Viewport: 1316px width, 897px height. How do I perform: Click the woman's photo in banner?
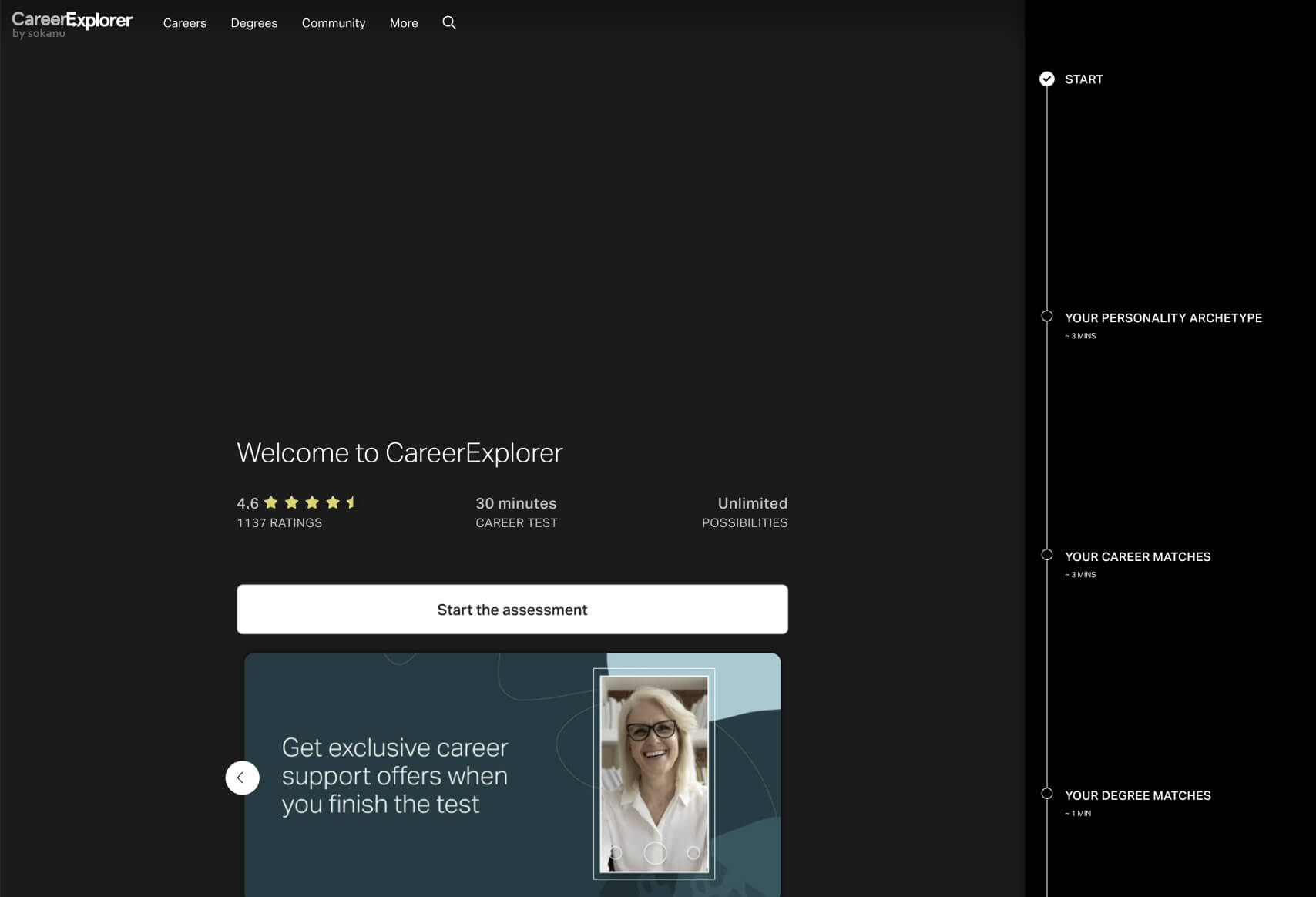(x=654, y=774)
